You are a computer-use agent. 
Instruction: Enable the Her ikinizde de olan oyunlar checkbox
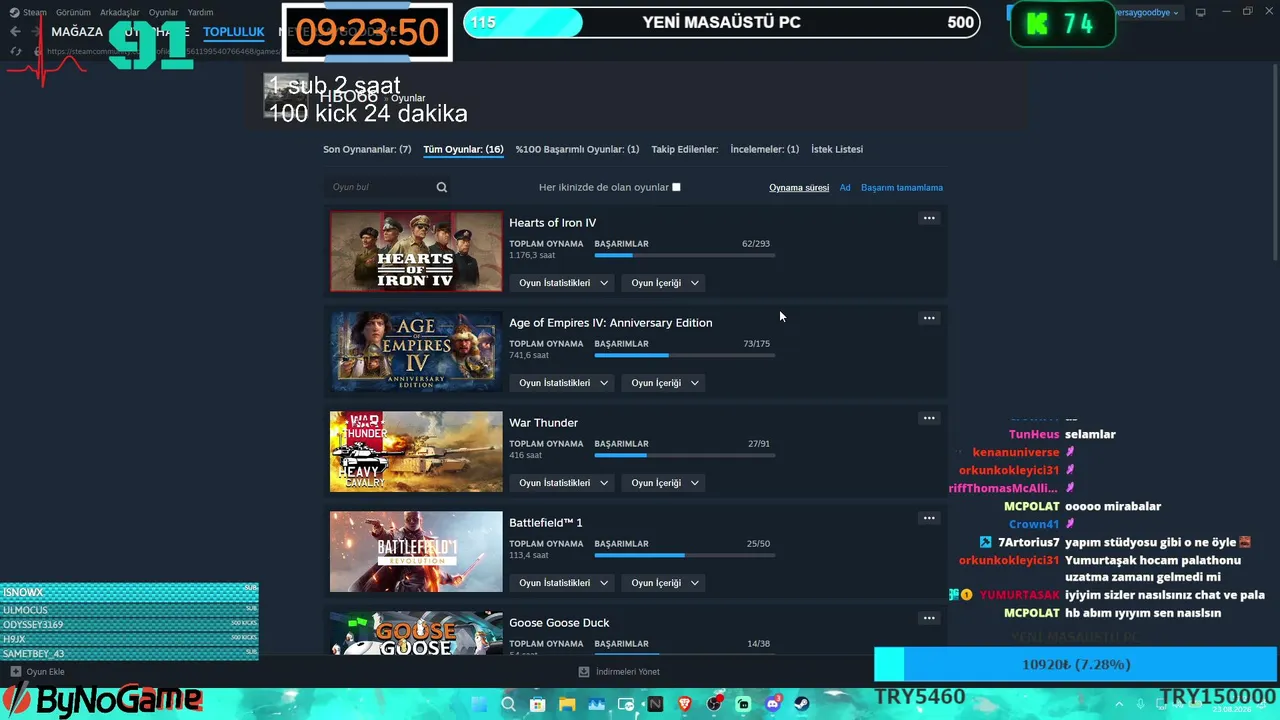[x=676, y=187]
